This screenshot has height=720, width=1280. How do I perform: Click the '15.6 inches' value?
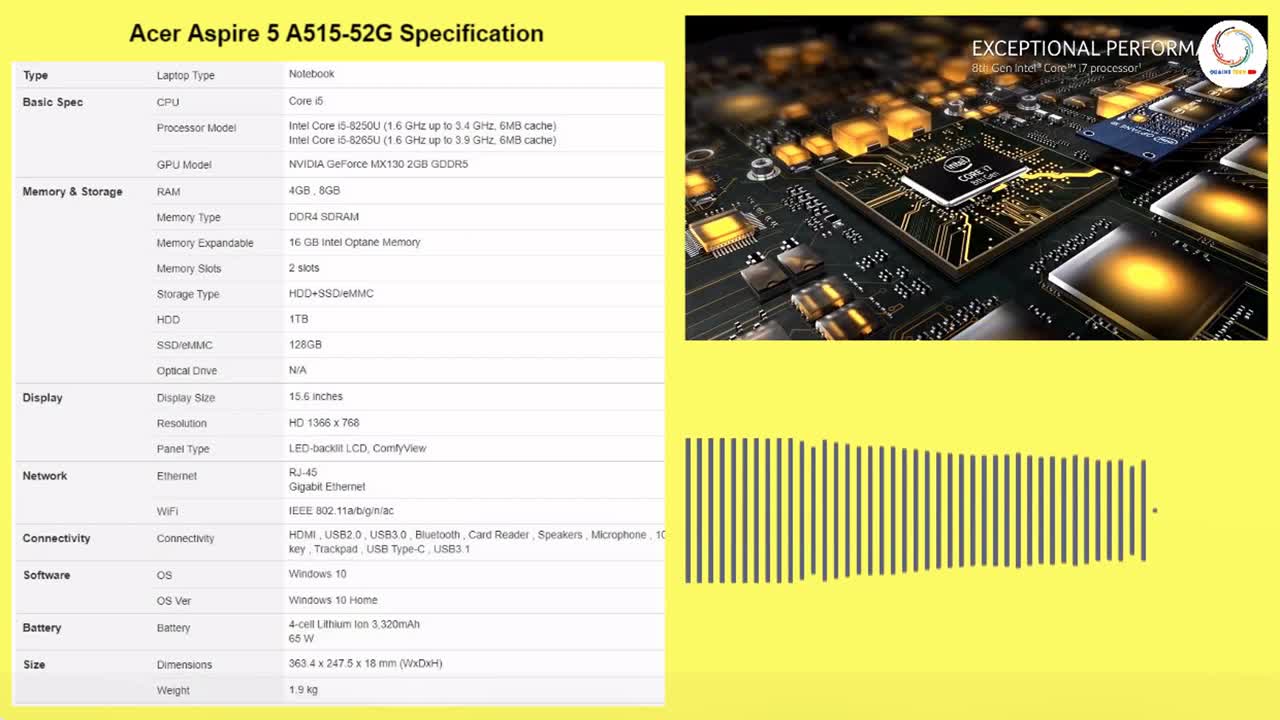[x=315, y=397]
